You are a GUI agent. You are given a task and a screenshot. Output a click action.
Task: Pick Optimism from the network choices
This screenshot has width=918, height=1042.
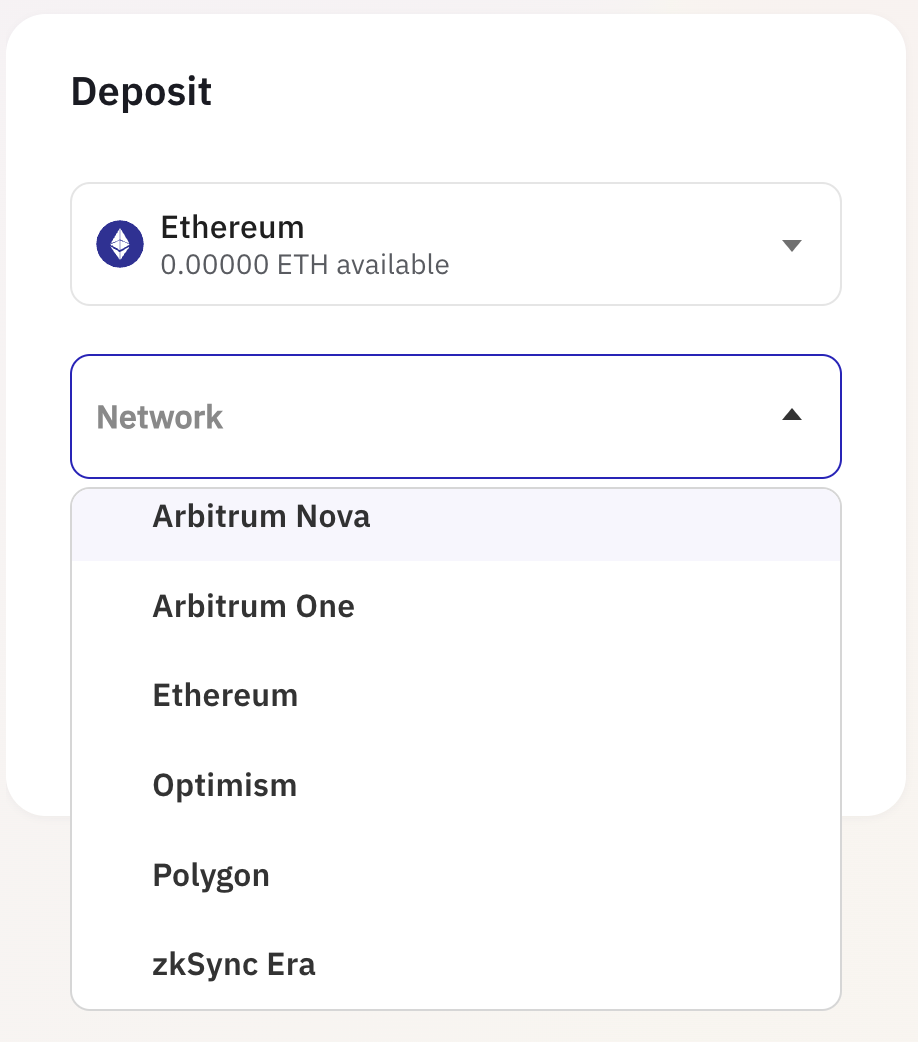224,785
